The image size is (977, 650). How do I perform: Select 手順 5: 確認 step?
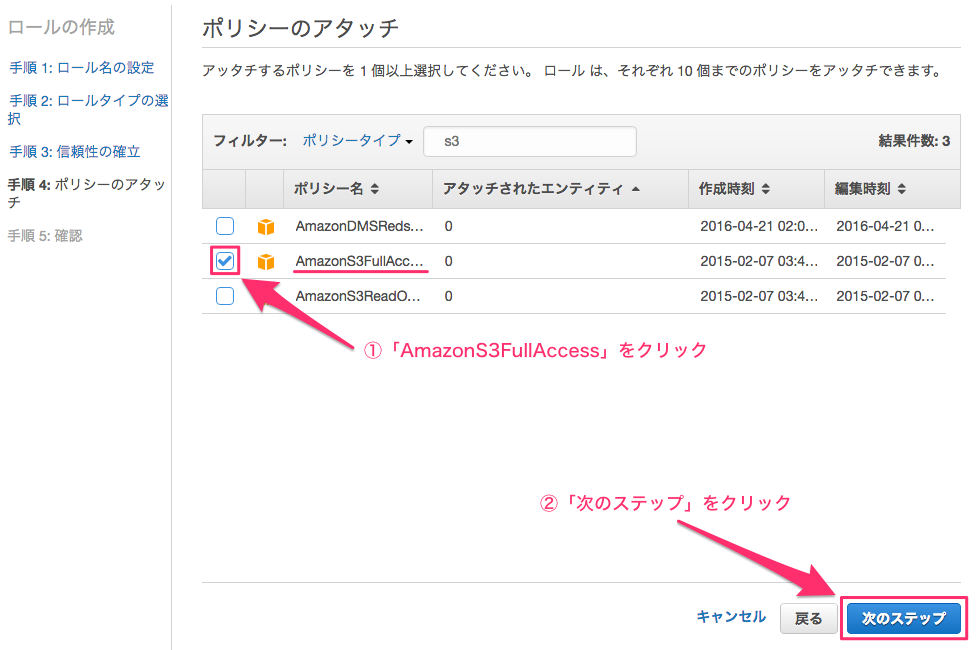pos(45,236)
